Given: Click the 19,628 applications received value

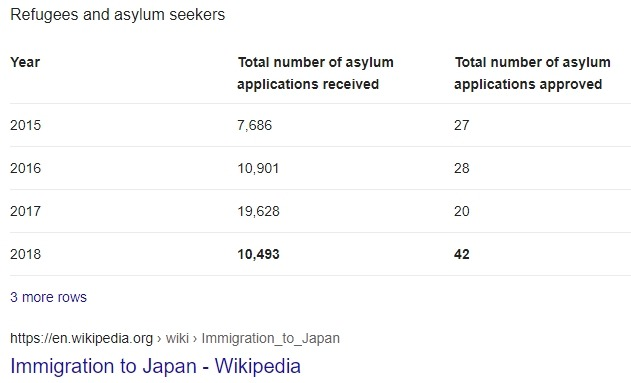Looking at the screenshot, I should pos(258,211).
